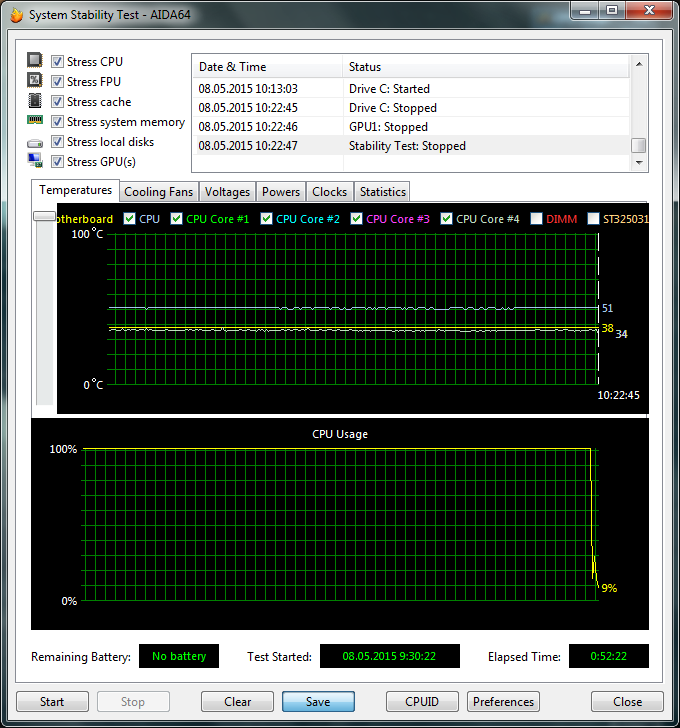680x728 pixels.
Task: Click the 9% CPU usage reading
Action: [x=609, y=588]
